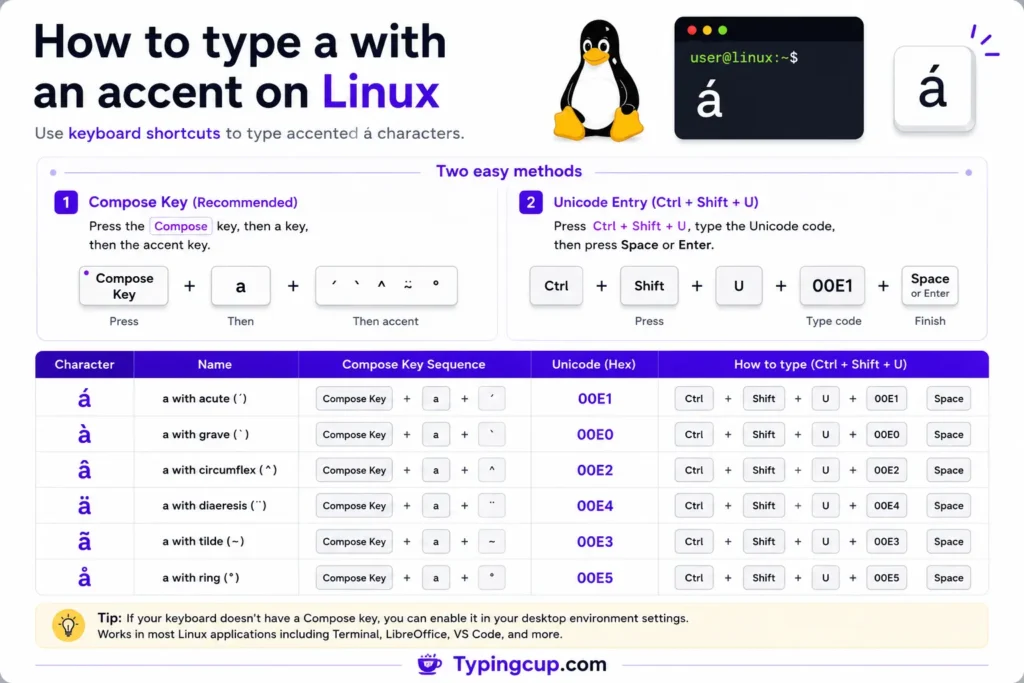Screen dimensions: 1024x683
Task: Click the 'a' keycap in the grave row
Action: point(436,434)
